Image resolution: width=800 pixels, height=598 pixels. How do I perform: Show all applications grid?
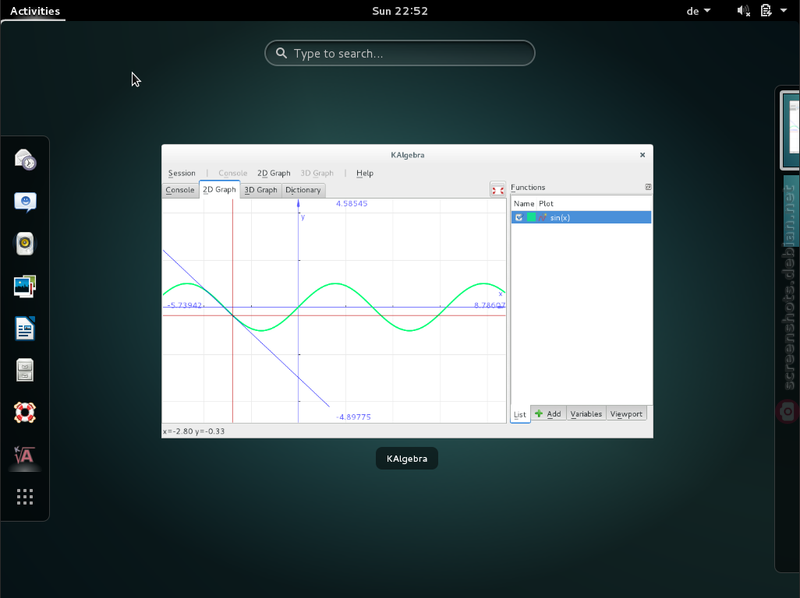click(x=24, y=496)
